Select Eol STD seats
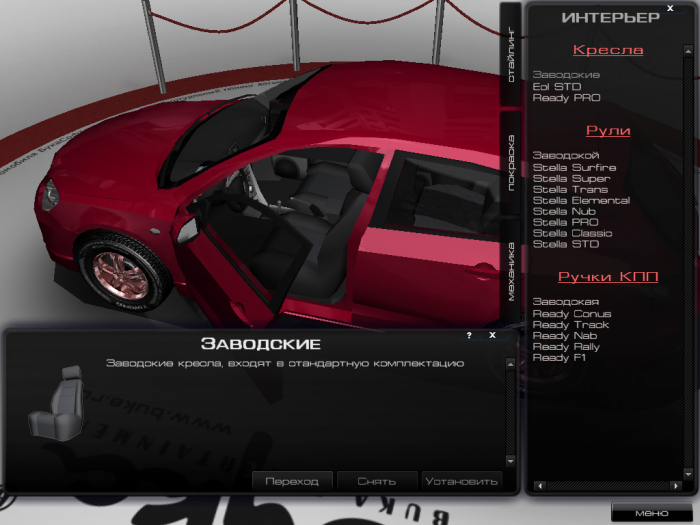Image resolution: width=700 pixels, height=525 pixels. pyautogui.click(x=557, y=87)
